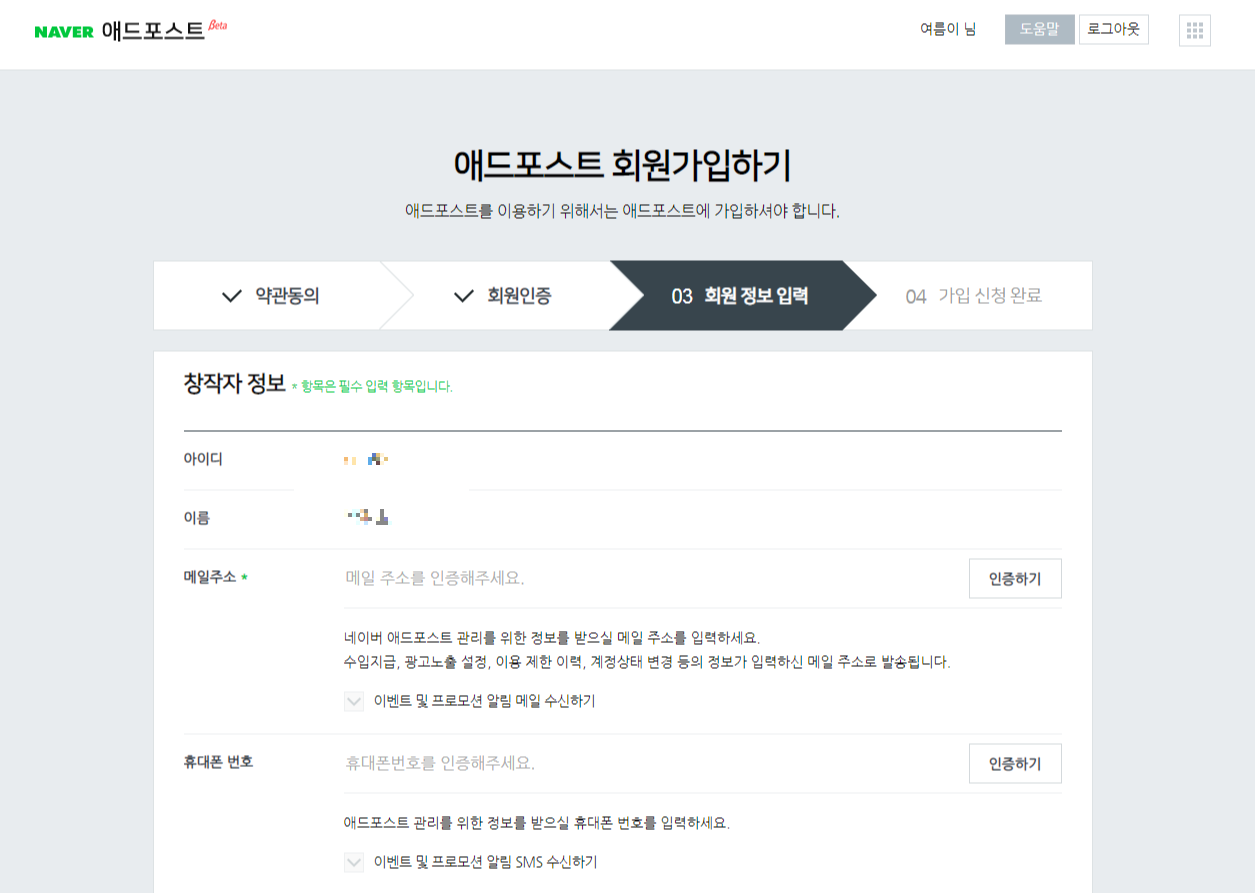The height and width of the screenshot is (893, 1255).
Task: Click the 로그아웃 button
Action: pyautogui.click(x=1114, y=29)
